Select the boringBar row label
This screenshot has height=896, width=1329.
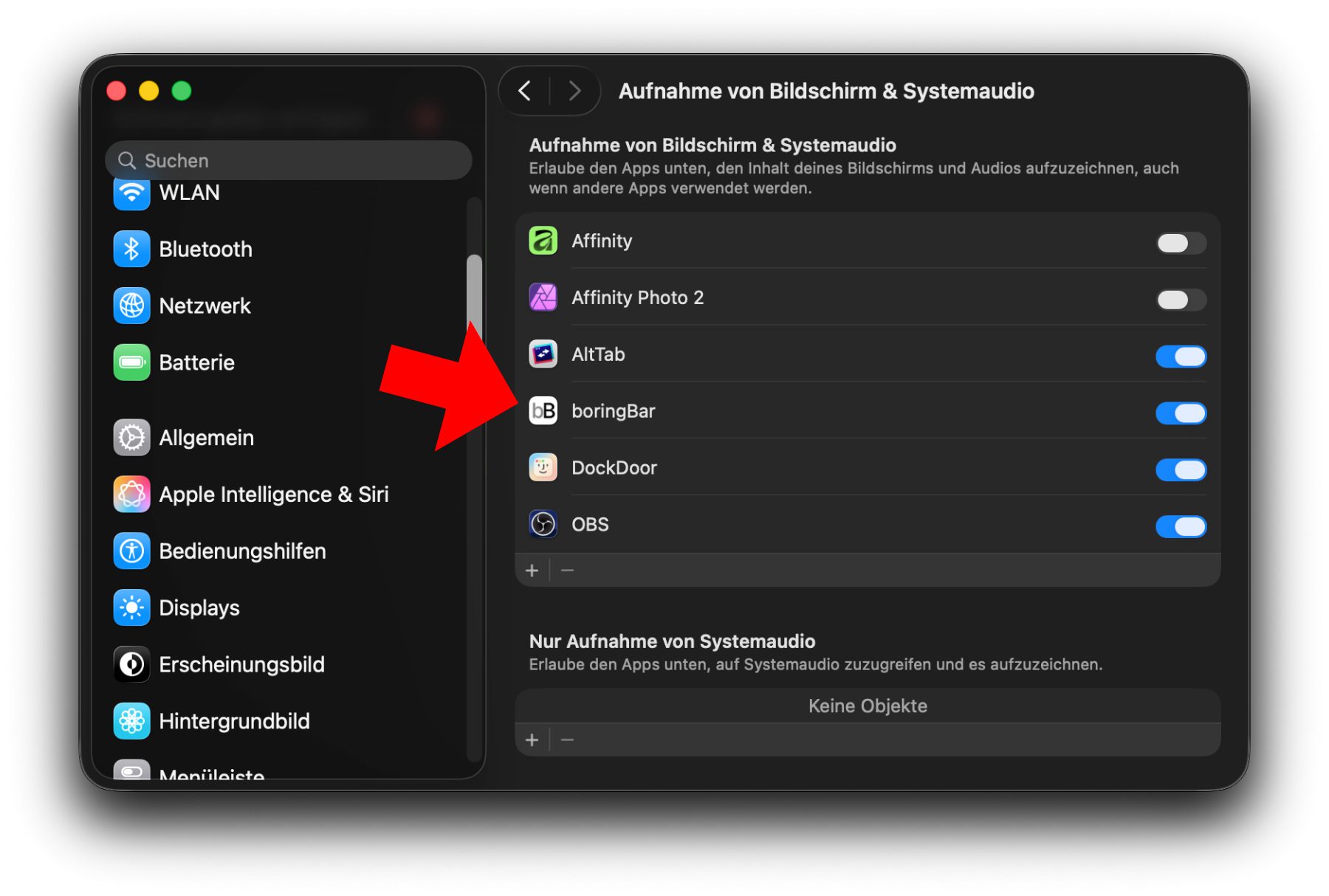pos(613,411)
